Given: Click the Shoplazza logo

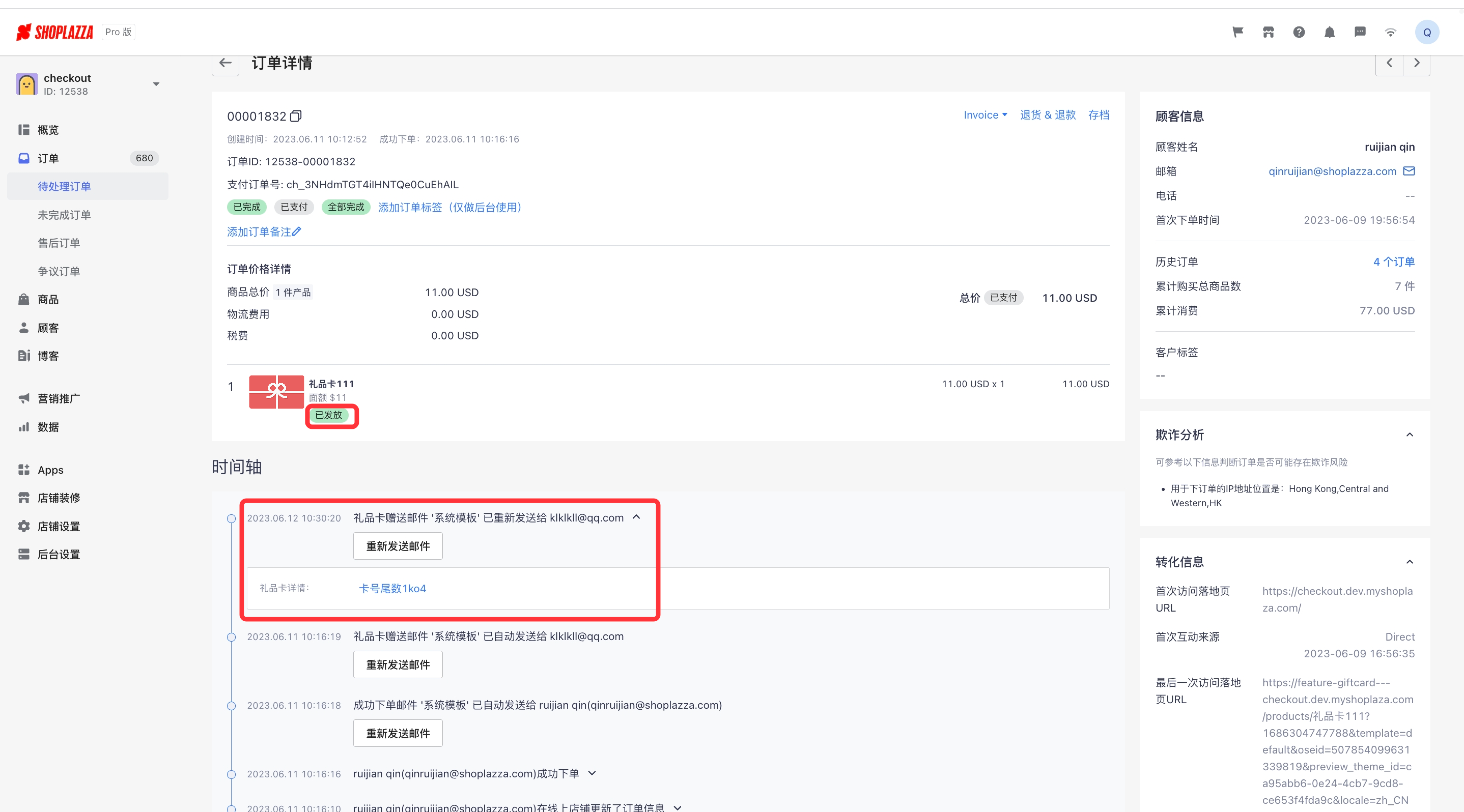Looking at the screenshot, I should click(54, 32).
